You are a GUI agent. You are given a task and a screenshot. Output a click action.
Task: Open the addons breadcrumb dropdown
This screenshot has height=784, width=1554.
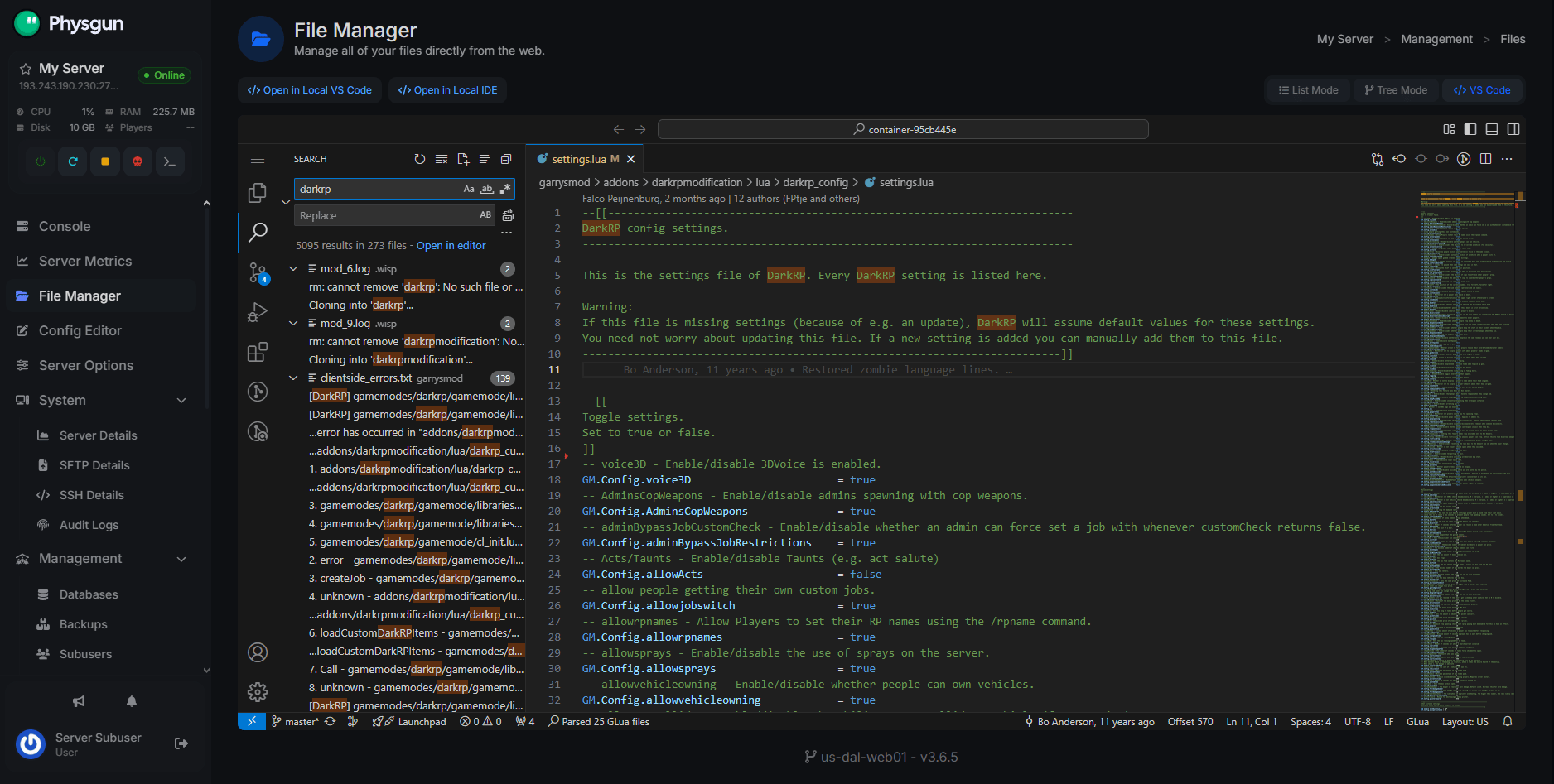[620, 182]
